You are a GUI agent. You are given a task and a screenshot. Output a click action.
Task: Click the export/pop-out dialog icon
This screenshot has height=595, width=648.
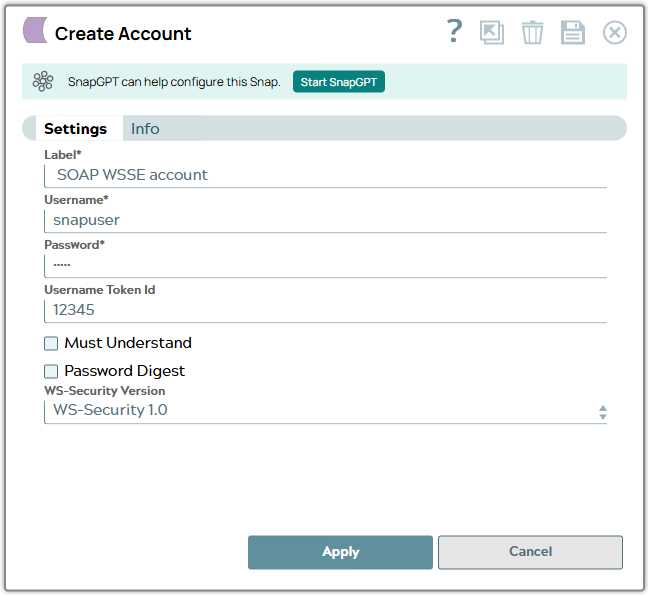(x=492, y=32)
